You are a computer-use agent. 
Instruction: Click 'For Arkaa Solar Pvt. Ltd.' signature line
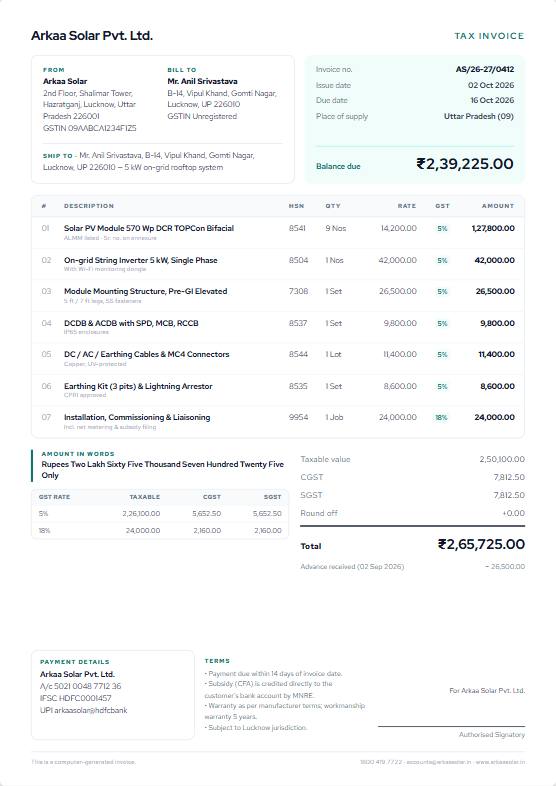click(487, 691)
